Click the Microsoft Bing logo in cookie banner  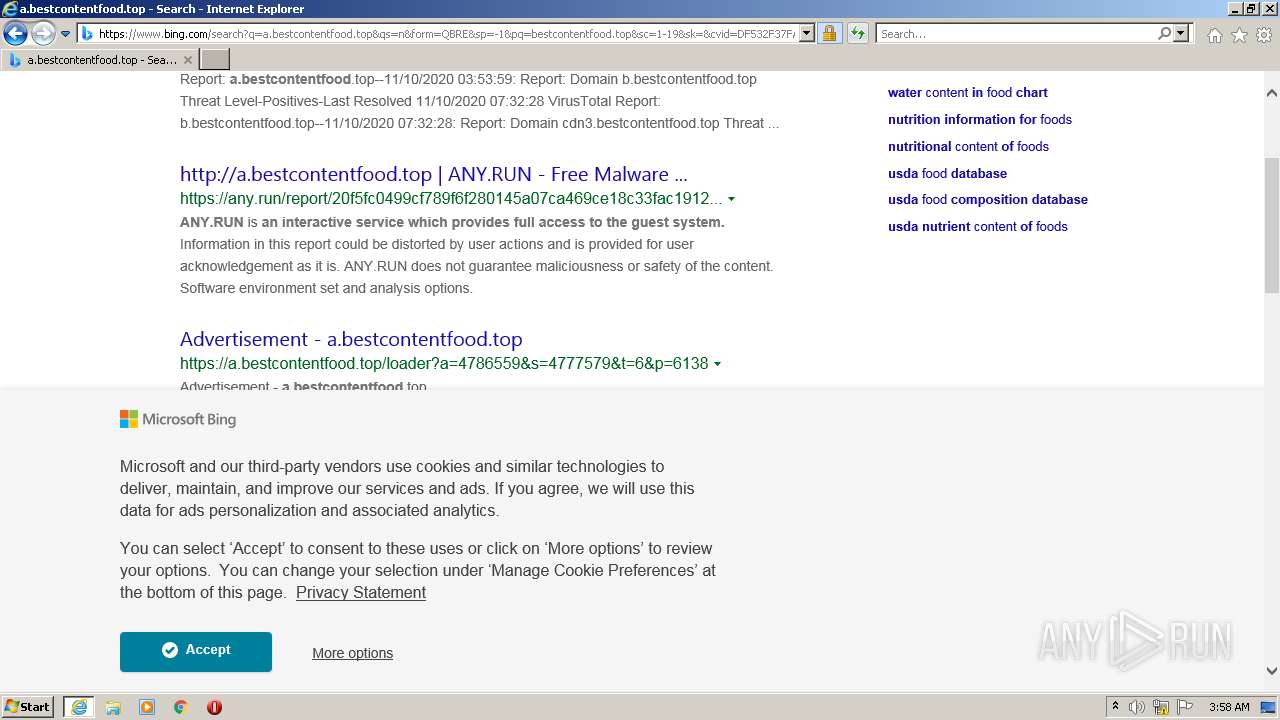[178, 420]
